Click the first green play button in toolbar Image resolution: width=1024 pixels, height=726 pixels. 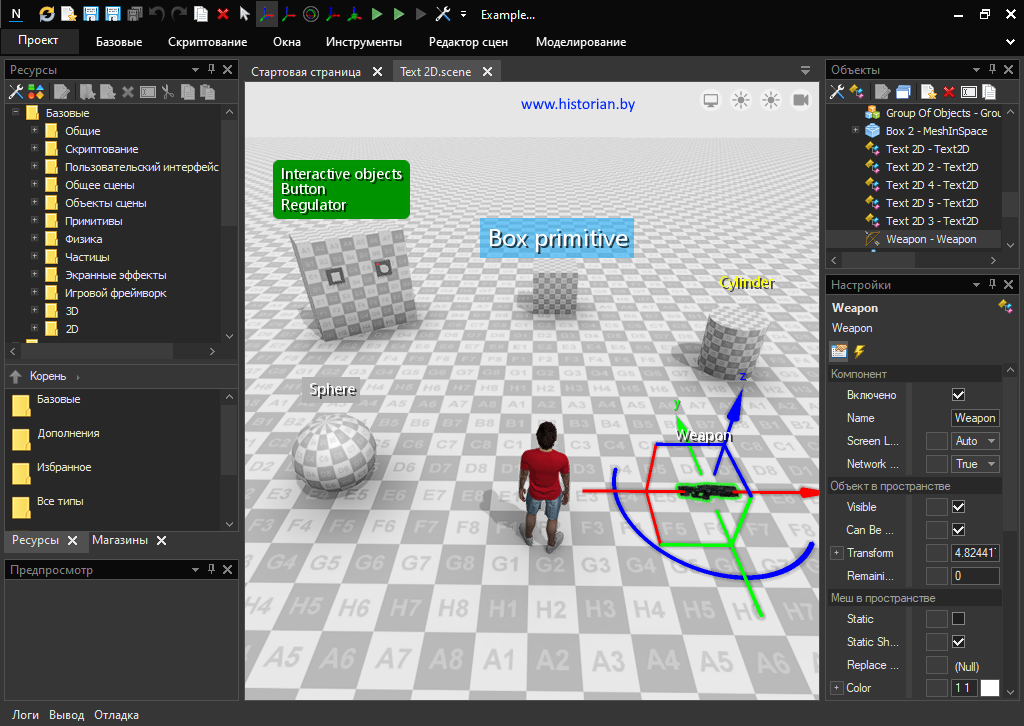pyautogui.click(x=377, y=14)
